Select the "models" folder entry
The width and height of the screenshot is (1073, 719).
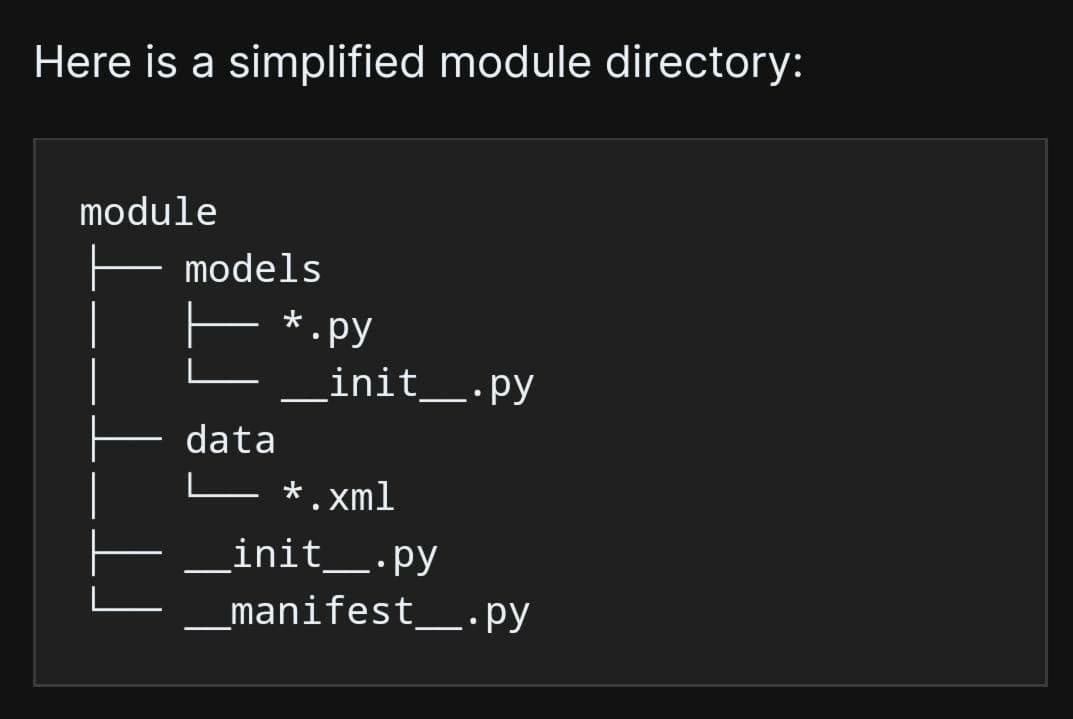(x=253, y=269)
